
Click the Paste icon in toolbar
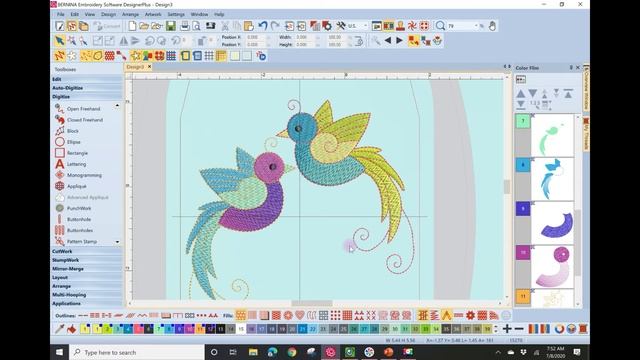(x=249, y=26)
